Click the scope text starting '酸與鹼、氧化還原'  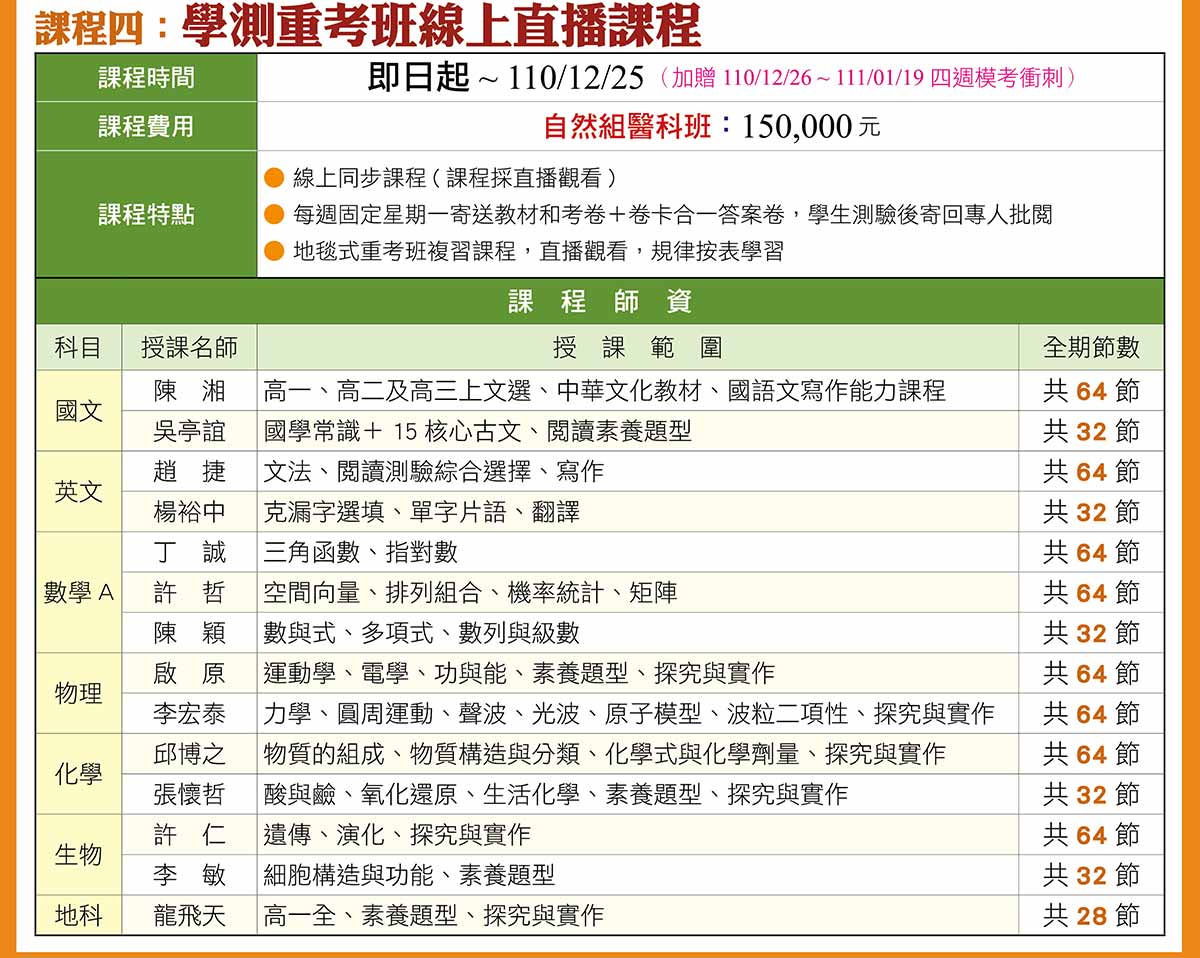tap(555, 795)
